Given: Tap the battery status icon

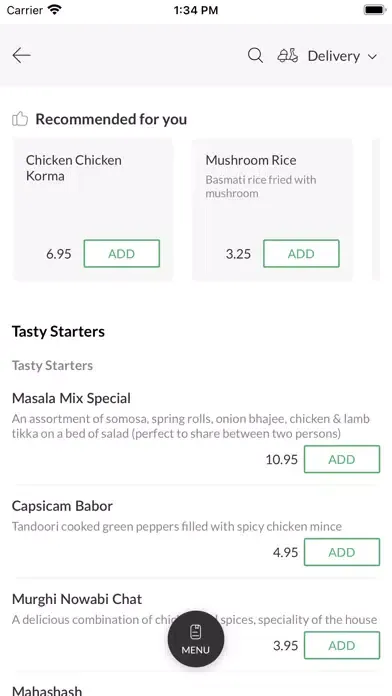Looking at the screenshot, I should pyautogui.click(x=375, y=10).
